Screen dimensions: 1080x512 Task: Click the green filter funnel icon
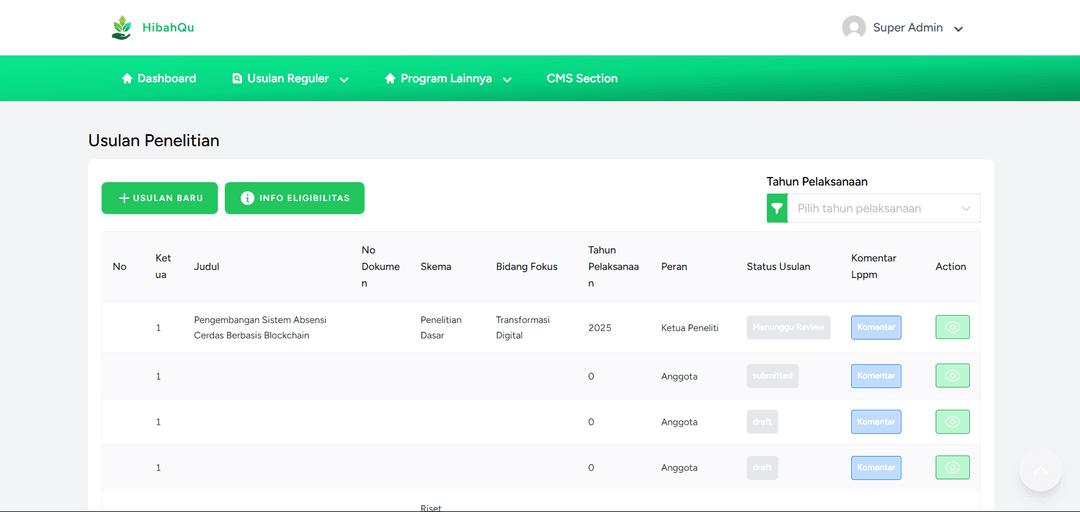(x=777, y=208)
